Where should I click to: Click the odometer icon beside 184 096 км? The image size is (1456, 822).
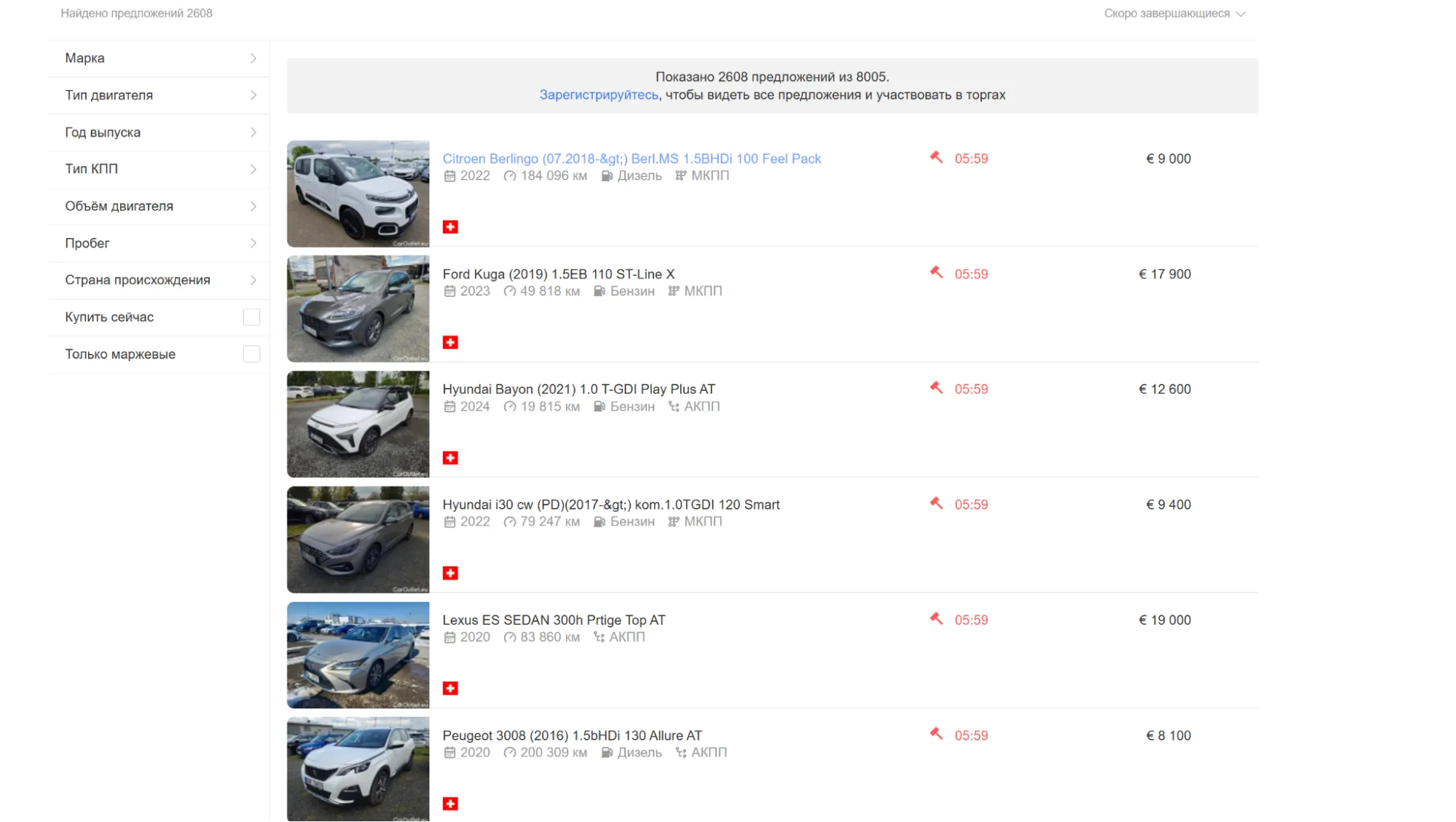tap(510, 175)
